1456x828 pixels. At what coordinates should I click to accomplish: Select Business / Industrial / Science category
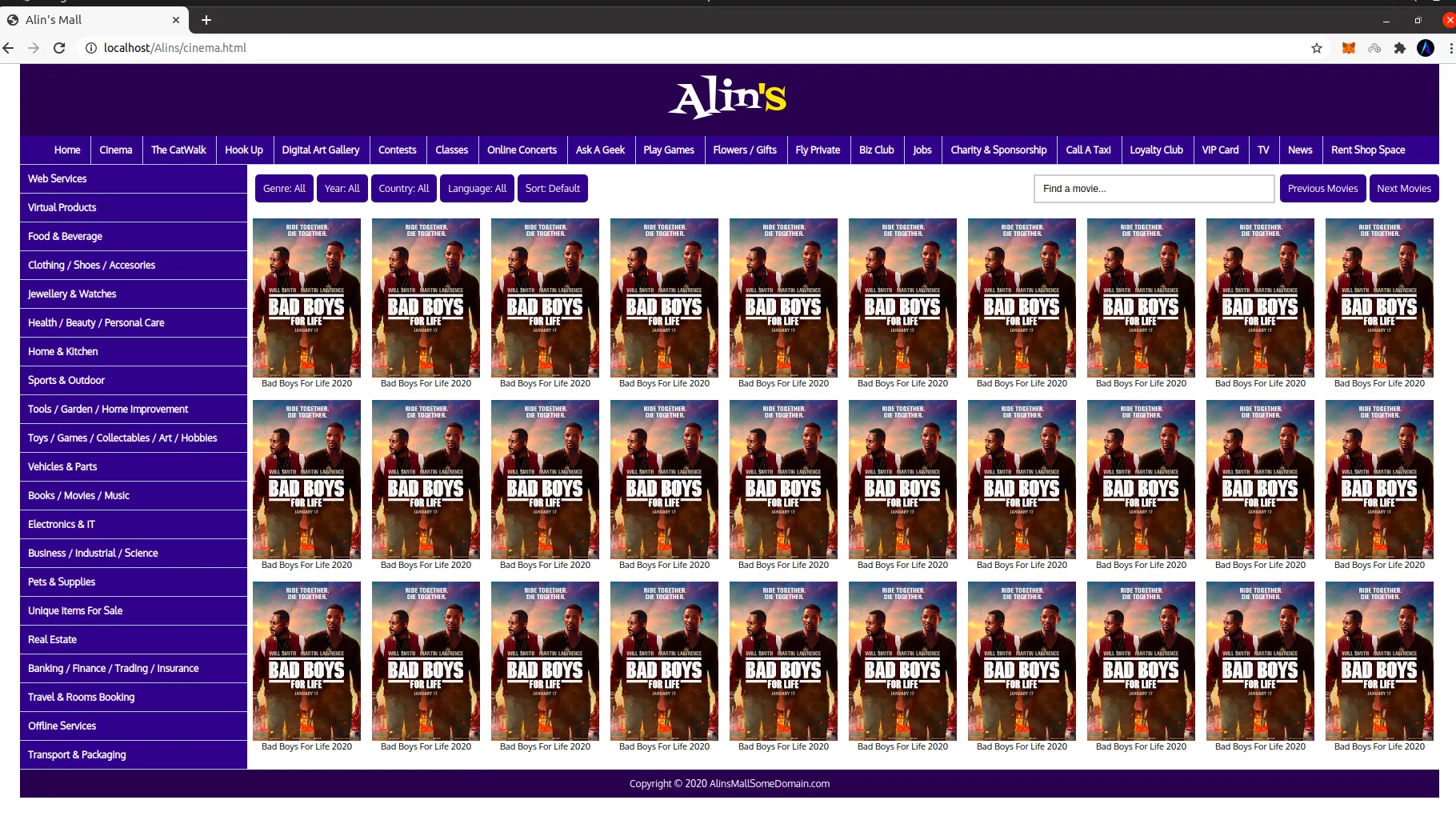tap(134, 554)
